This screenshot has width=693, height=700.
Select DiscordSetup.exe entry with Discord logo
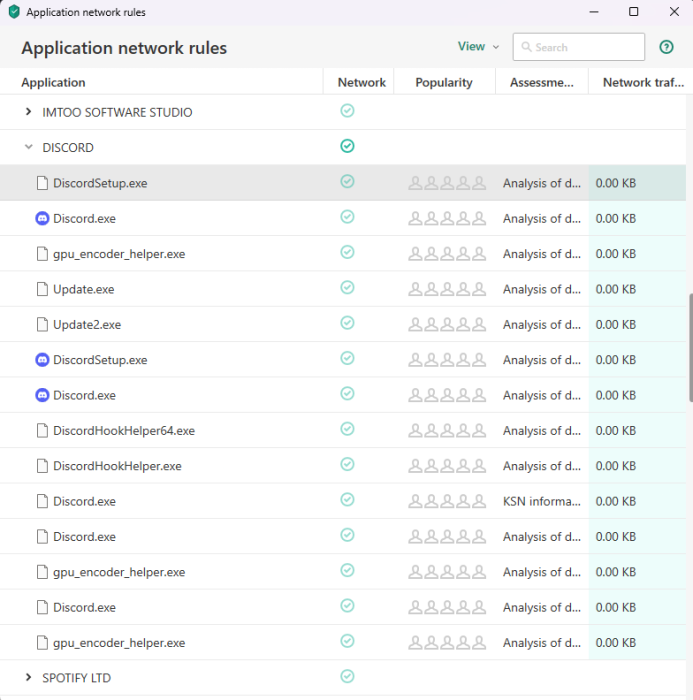tap(100, 360)
